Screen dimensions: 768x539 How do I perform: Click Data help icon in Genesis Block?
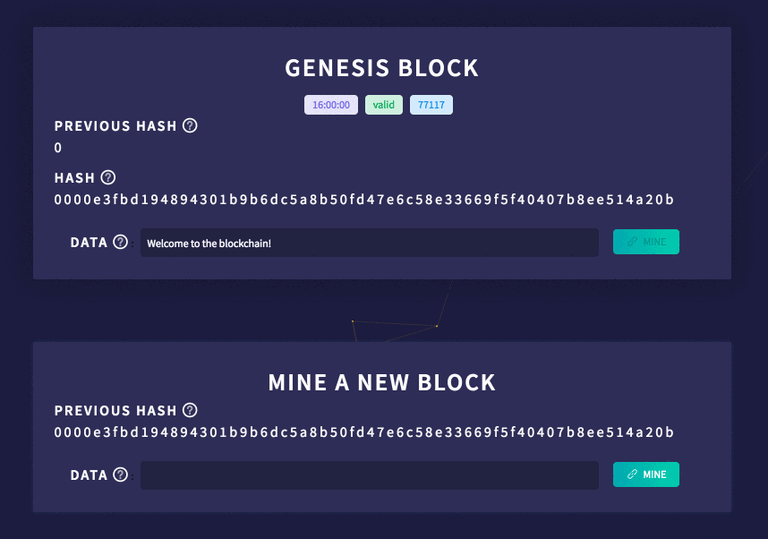(121, 242)
